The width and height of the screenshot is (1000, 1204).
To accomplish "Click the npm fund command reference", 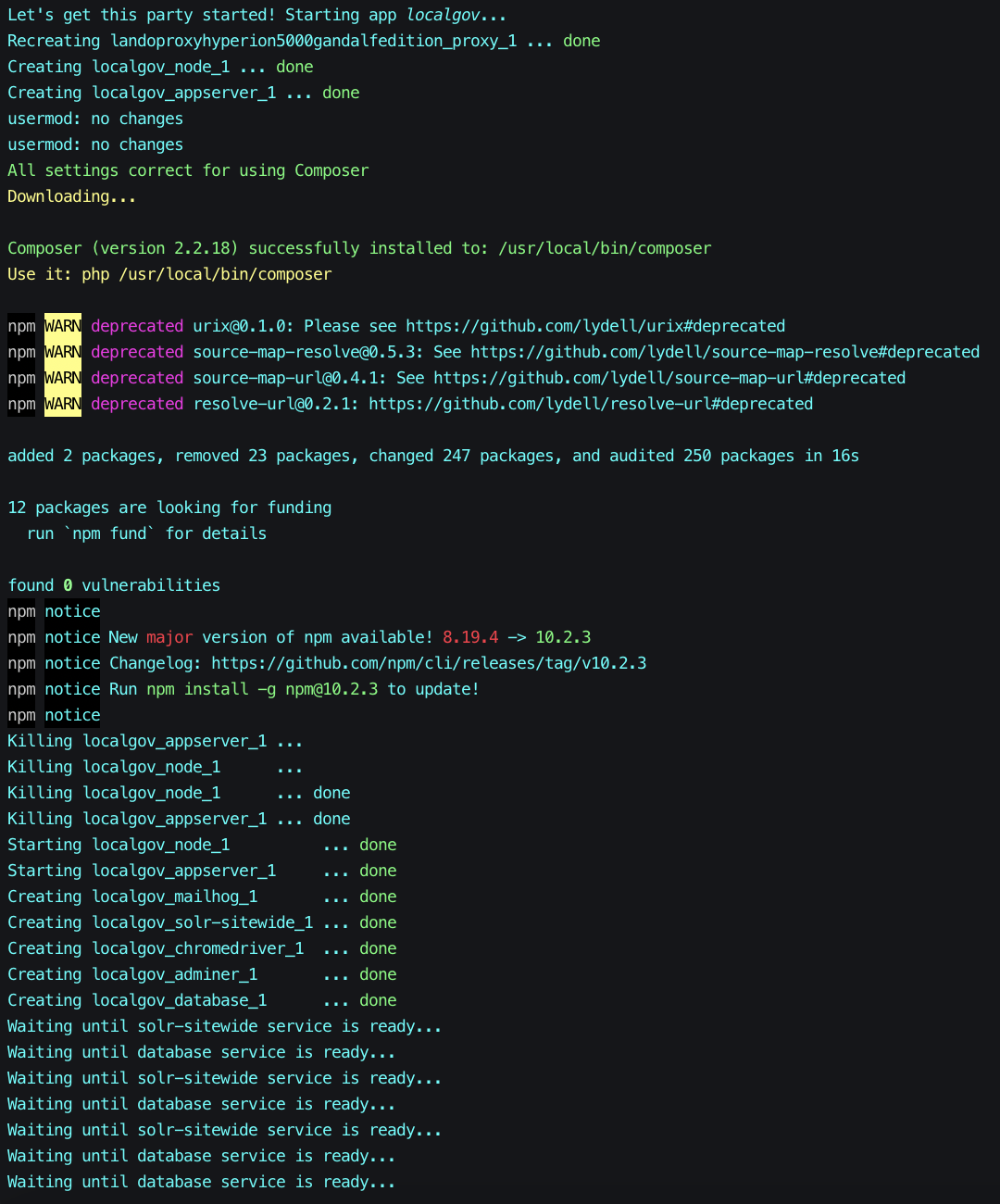I will [x=109, y=533].
